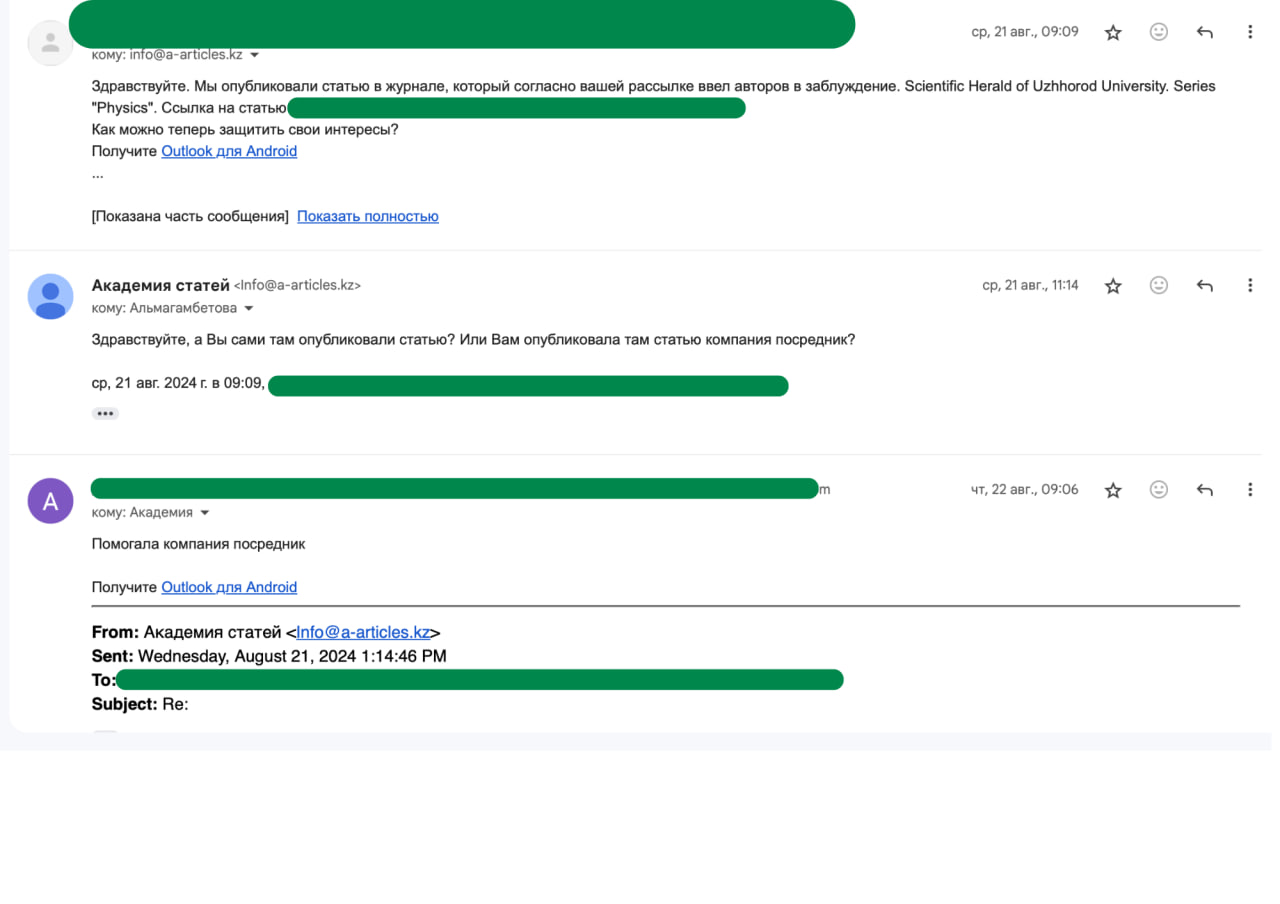Show trimmed quoted content with three dots button

(105, 414)
